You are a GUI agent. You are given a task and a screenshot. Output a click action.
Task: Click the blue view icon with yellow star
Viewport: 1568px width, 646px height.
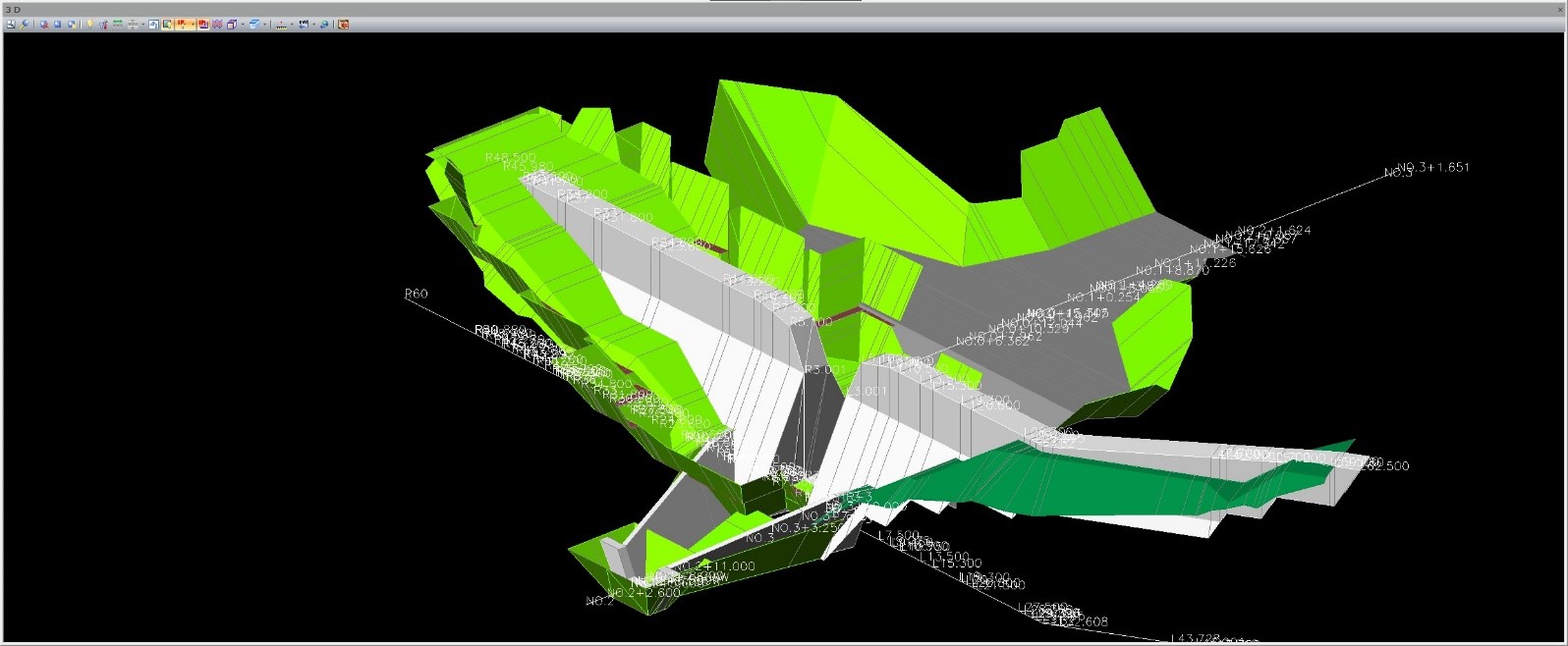click(72, 24)
